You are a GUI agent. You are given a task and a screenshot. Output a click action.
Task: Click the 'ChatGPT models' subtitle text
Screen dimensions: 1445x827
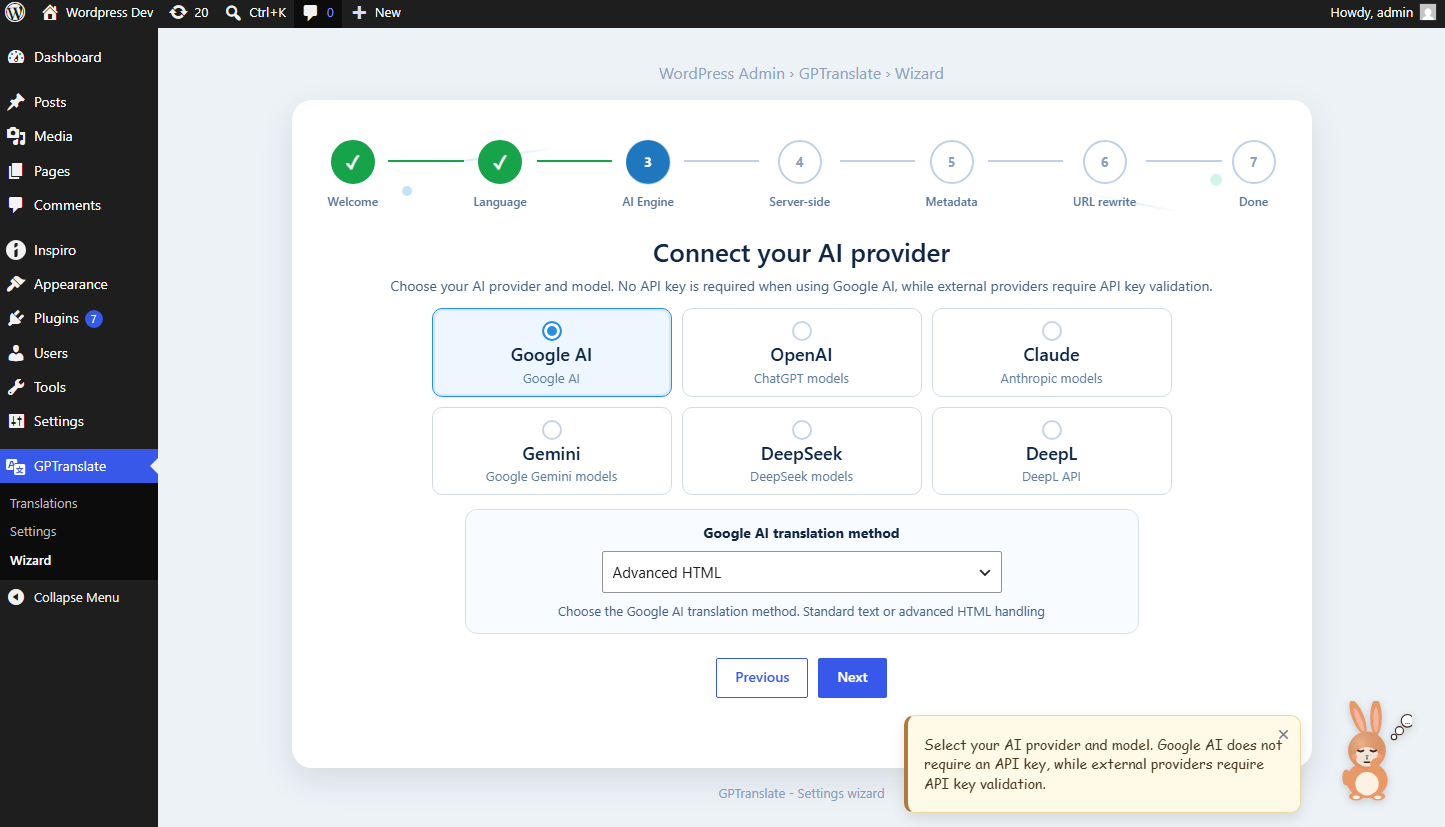(802, 378)
